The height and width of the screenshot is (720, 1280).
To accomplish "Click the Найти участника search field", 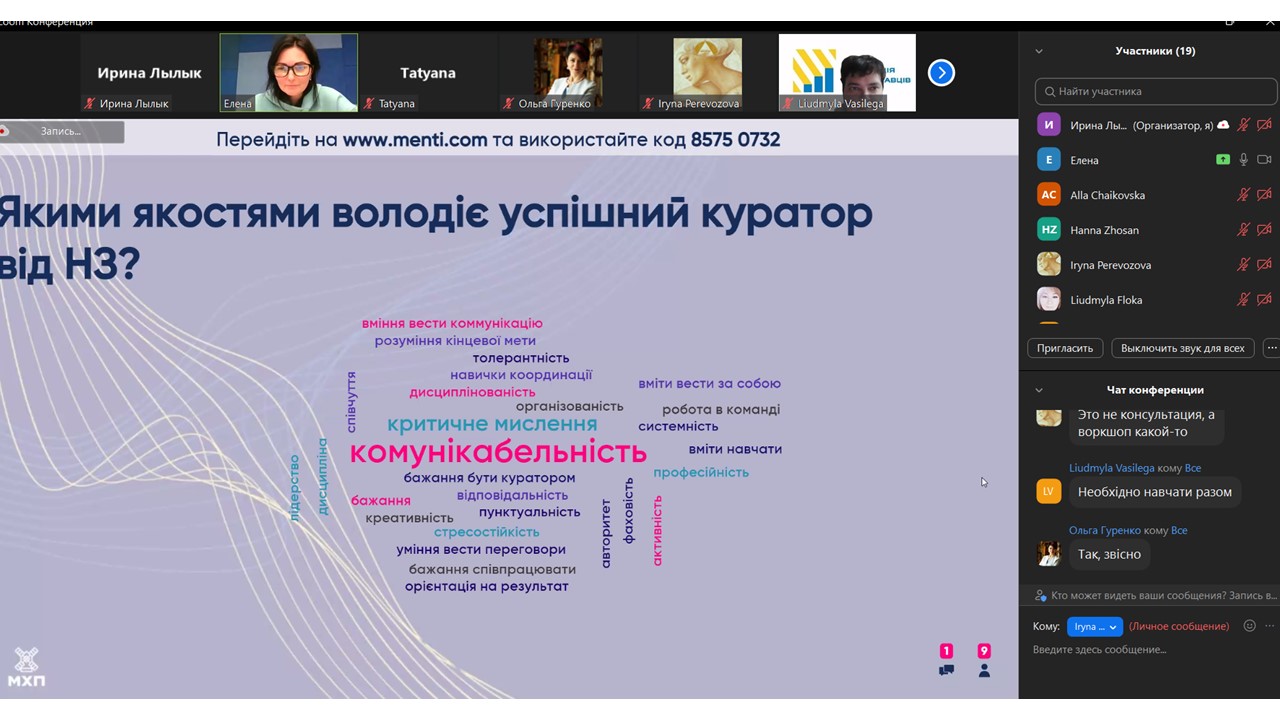I will pyautogui.click(x=1155, y=91).
